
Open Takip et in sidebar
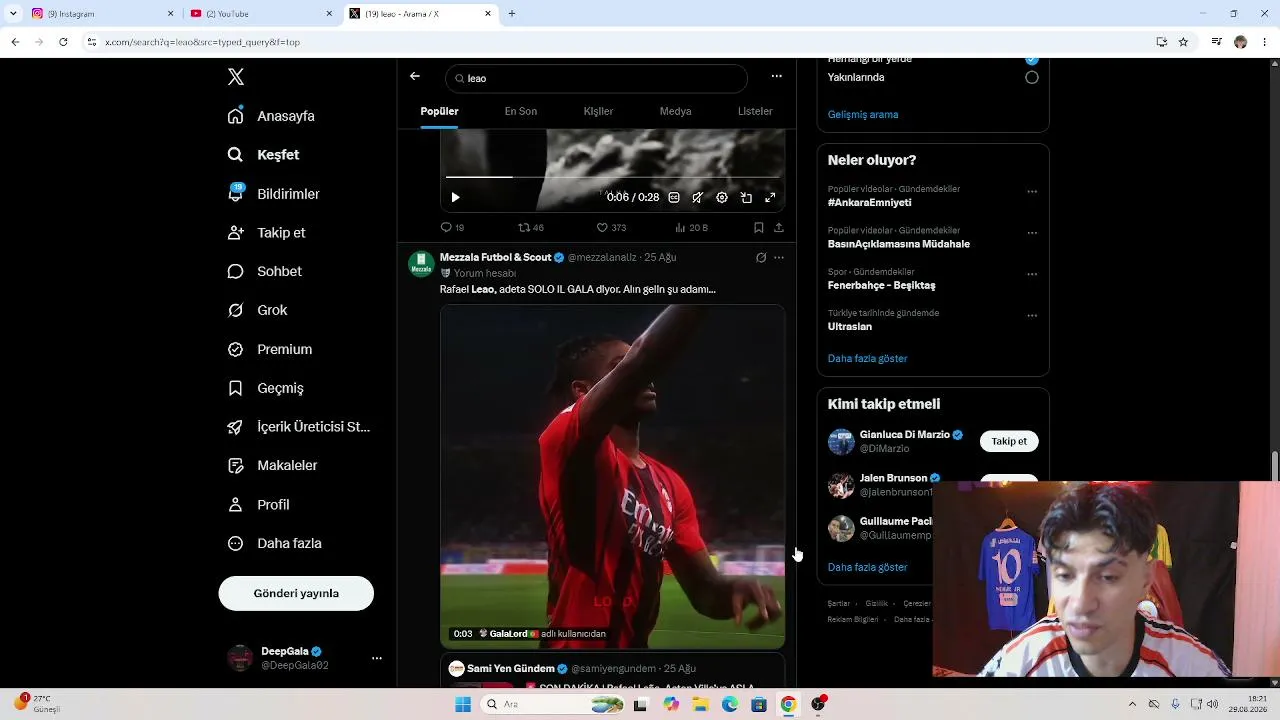click(x=266, y=233)
